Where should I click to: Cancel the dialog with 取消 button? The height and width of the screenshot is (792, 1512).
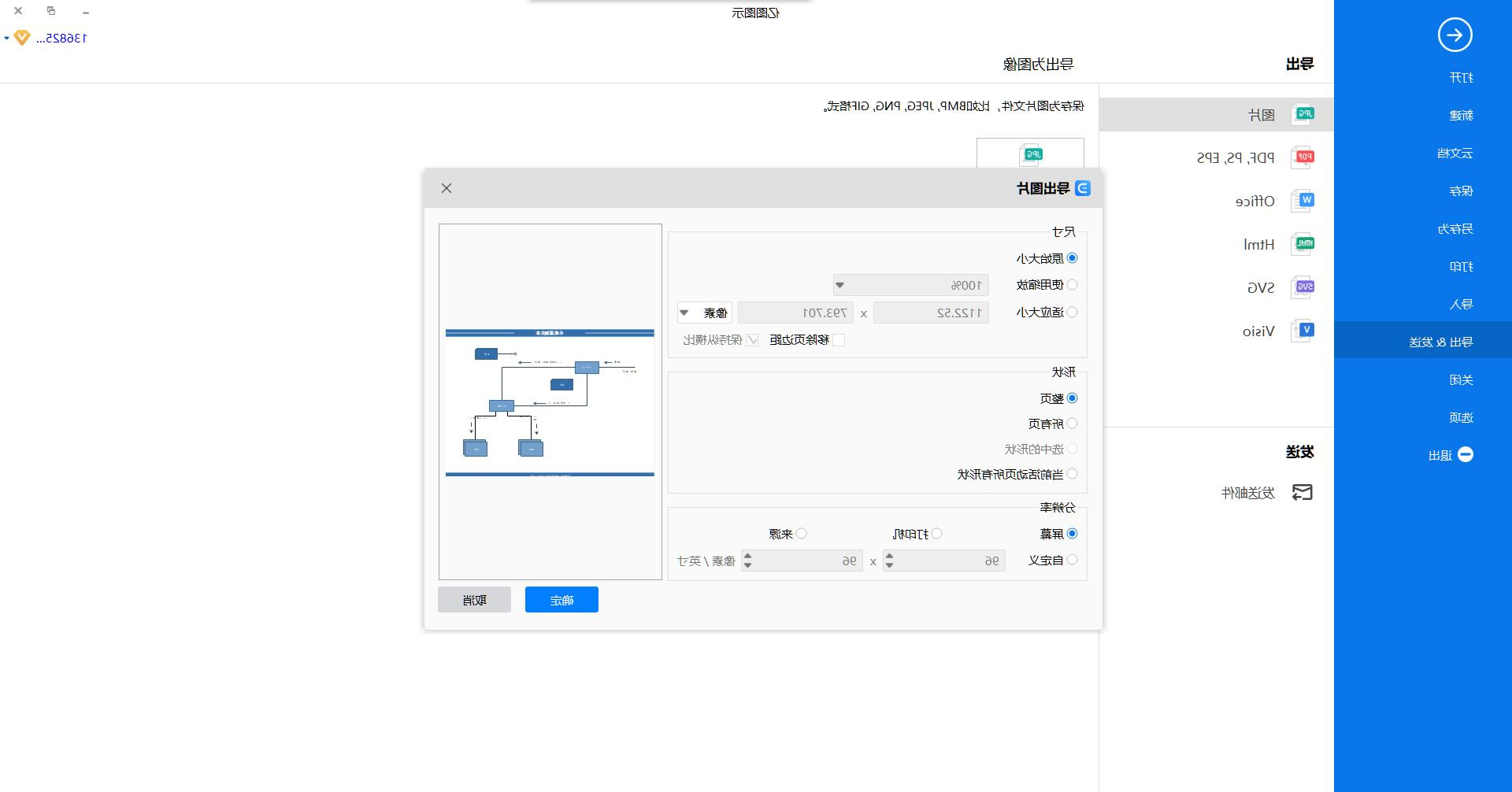pos(474,600)
